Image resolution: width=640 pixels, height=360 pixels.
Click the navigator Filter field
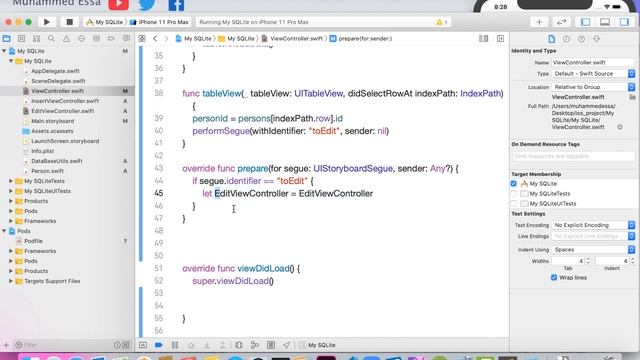(67, 345)
